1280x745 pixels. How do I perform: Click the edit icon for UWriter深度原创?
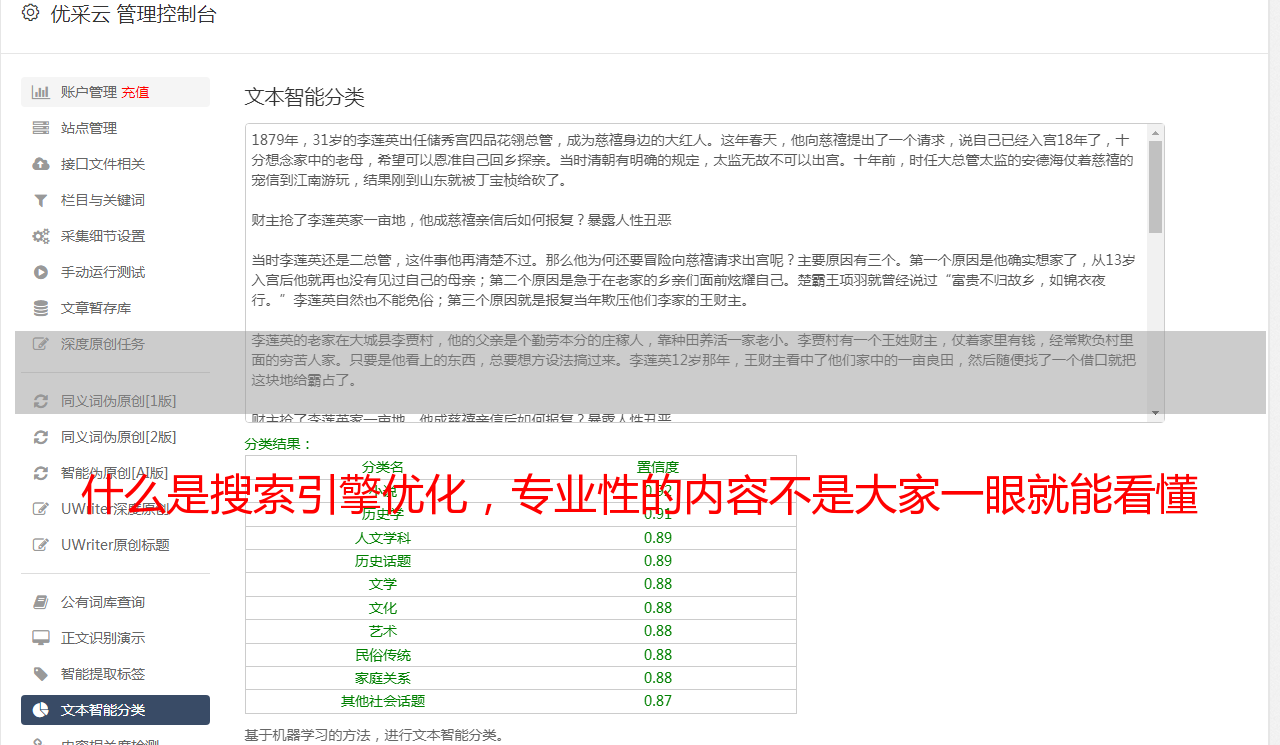click(x=41, y=509)
